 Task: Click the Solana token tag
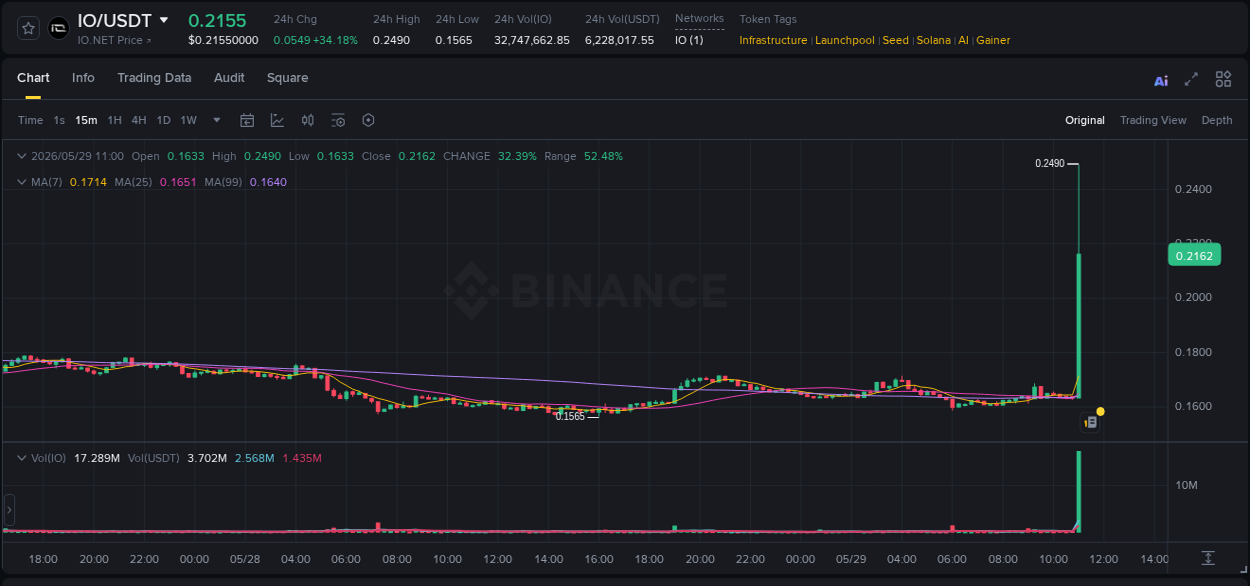pyautogui.click(x=934, y=40)
